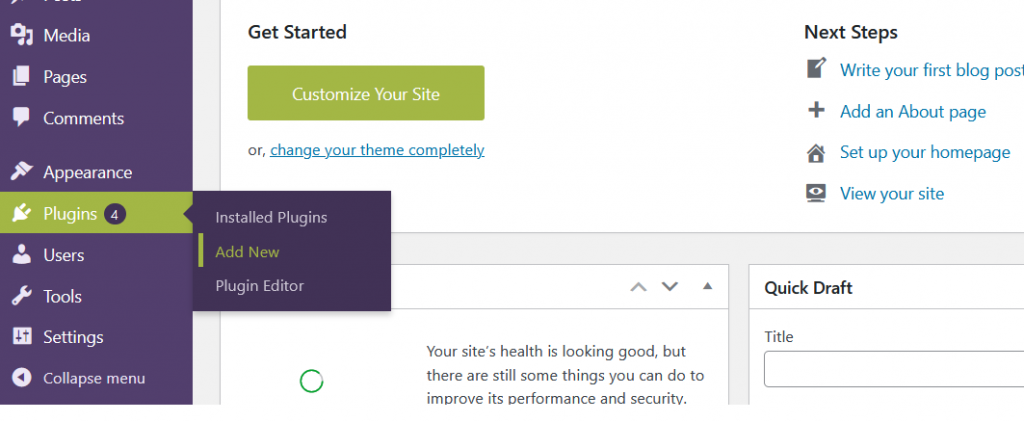Viewport: 1024px width, 422px height.
Task: Click the Plugins plug icon
Action: tap(21, 213)
